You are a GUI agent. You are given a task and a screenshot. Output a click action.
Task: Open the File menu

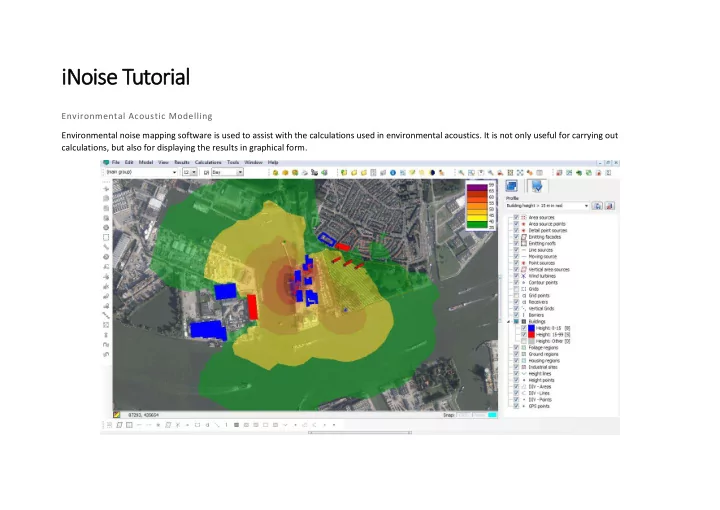click(116, 163)
